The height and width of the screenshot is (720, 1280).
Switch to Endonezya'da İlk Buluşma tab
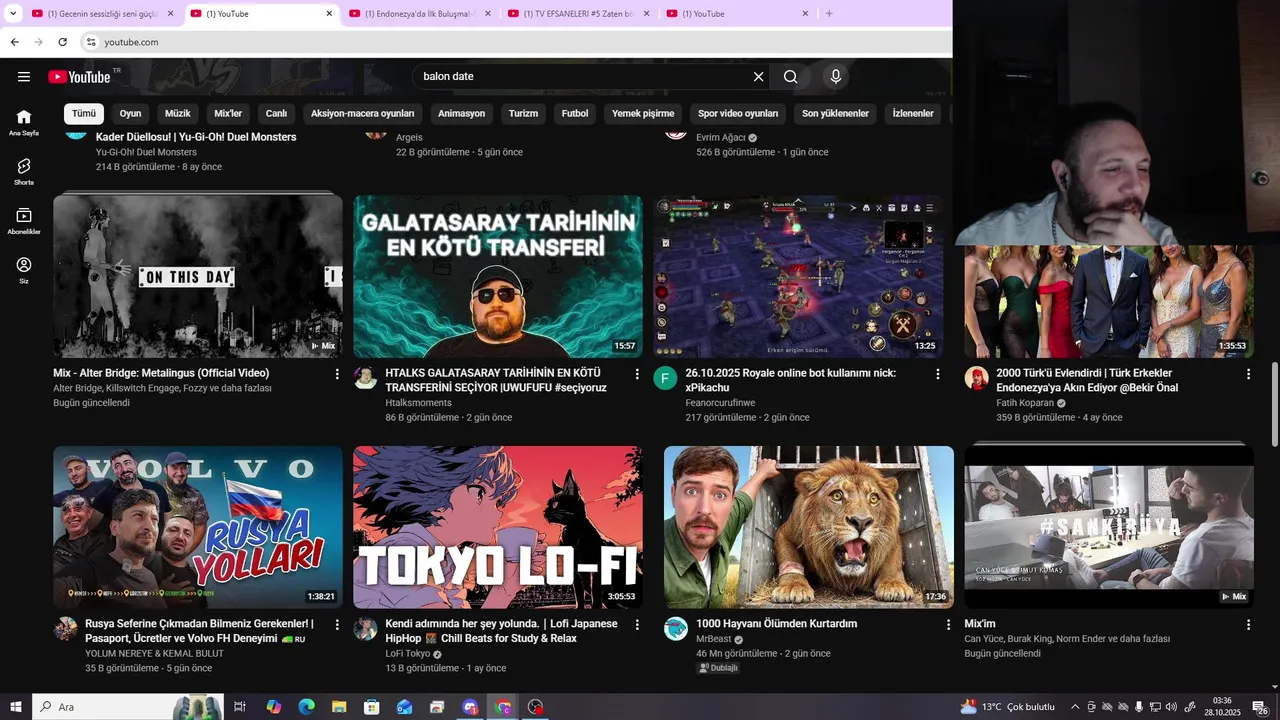tap(419, 14)
